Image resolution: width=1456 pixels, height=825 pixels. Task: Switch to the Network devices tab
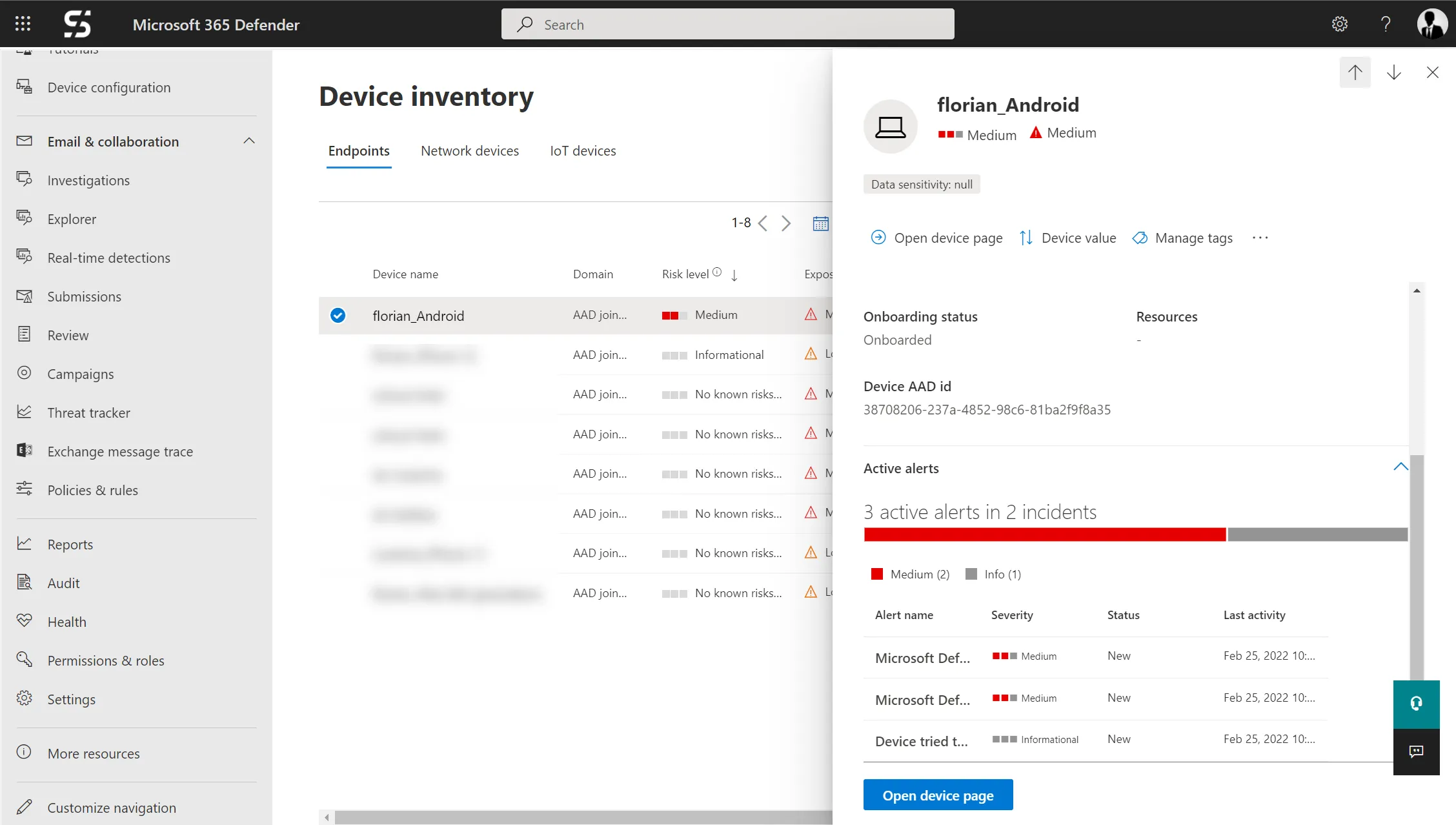coord(470,151)
